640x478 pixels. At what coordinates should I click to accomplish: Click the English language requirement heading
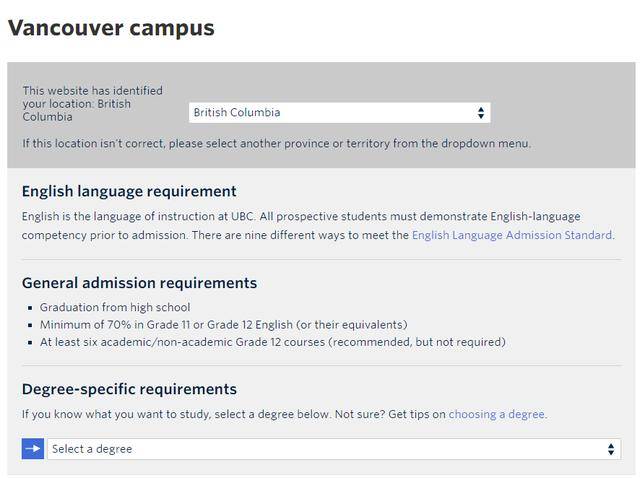click(129, 191)
